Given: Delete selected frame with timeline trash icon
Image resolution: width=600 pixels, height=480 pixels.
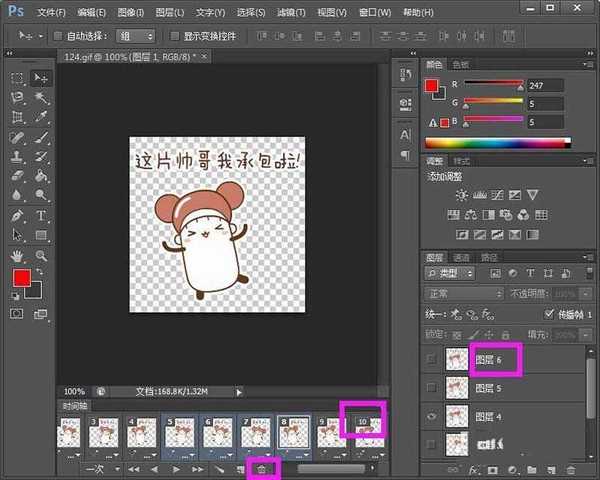Looking at the screenshot, I should pos(262,468).
